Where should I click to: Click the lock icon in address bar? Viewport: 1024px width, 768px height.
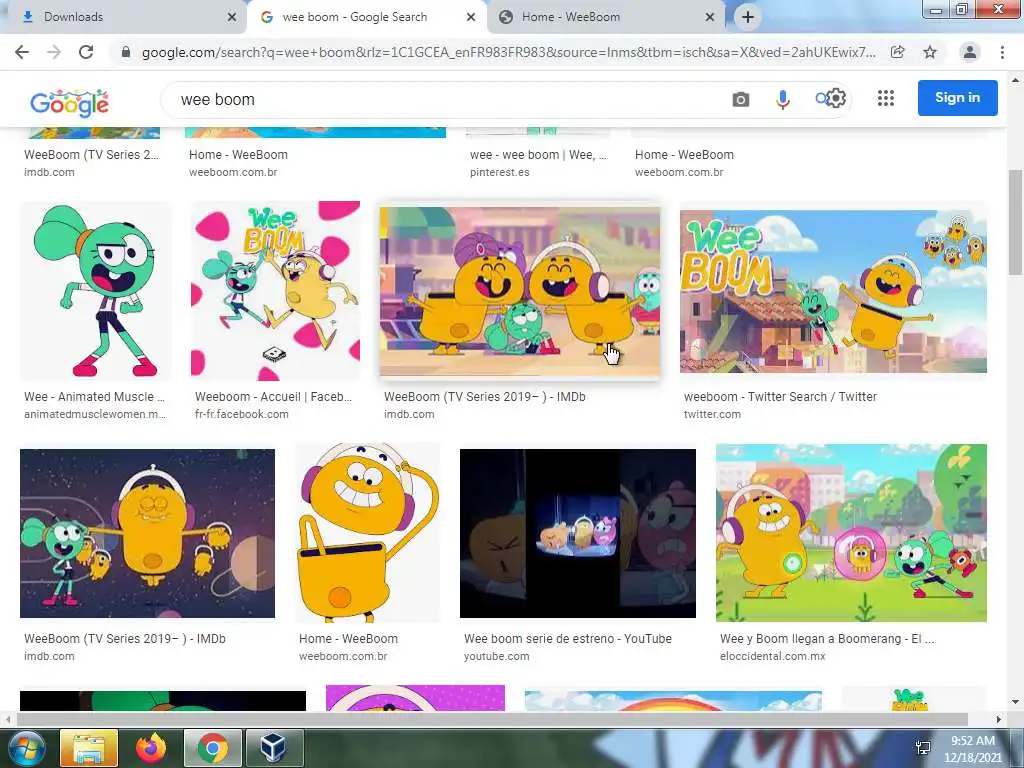point(126,52)
